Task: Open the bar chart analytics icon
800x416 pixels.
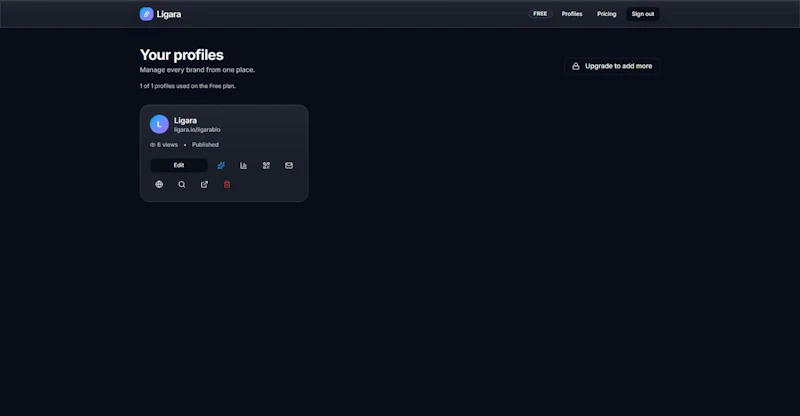Action: (243, 165)
